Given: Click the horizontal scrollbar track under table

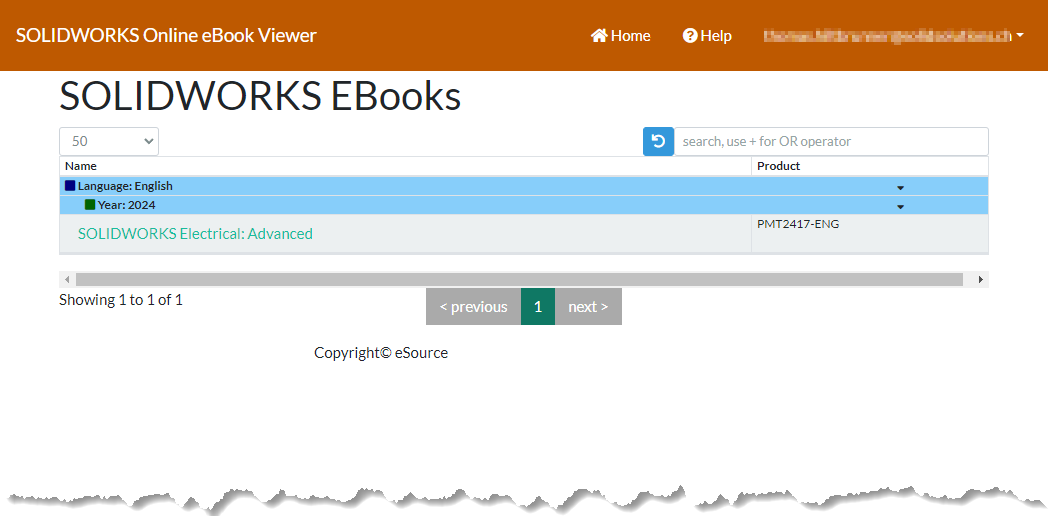Looking at the screenshot, I should [x=520, y=280].
